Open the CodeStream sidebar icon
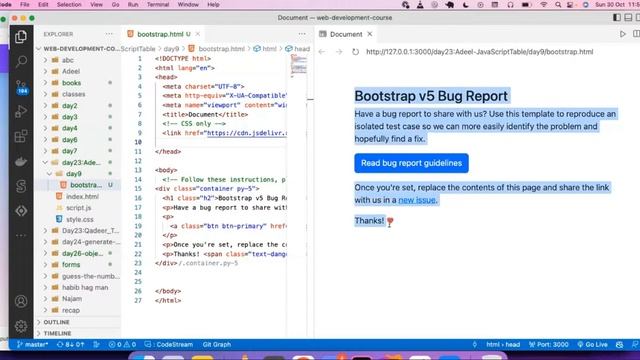 tap(21, 186)
